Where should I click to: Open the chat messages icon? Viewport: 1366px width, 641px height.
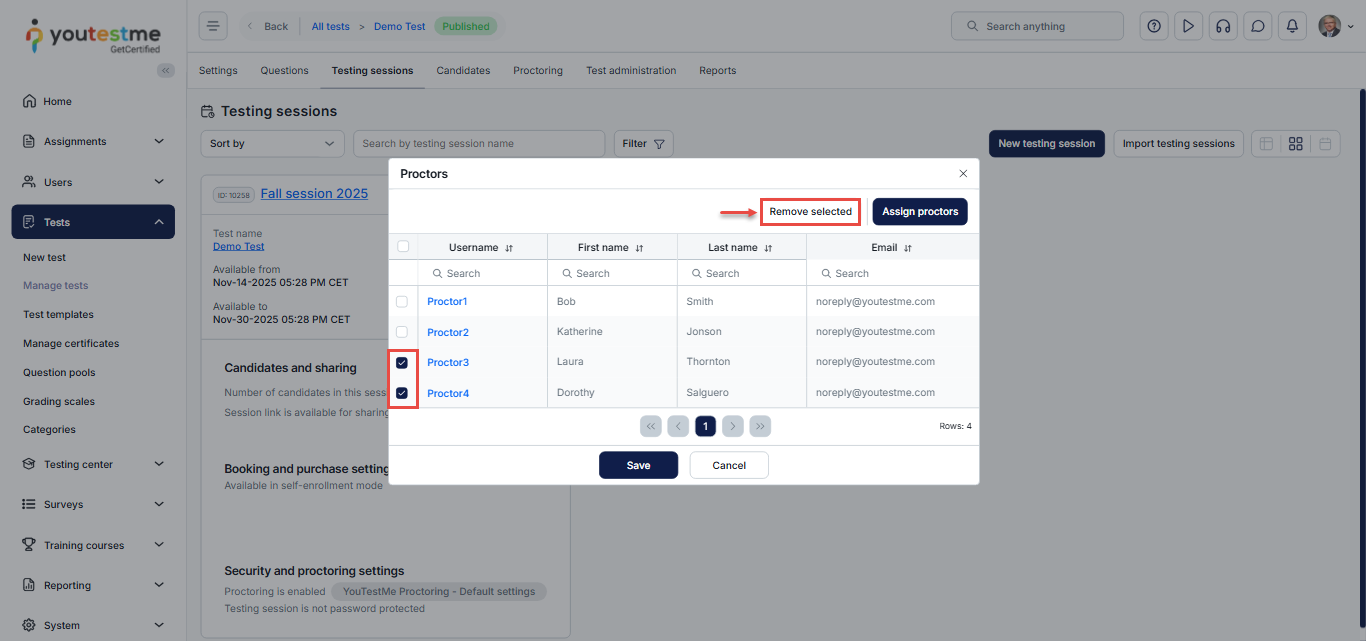1258,26
